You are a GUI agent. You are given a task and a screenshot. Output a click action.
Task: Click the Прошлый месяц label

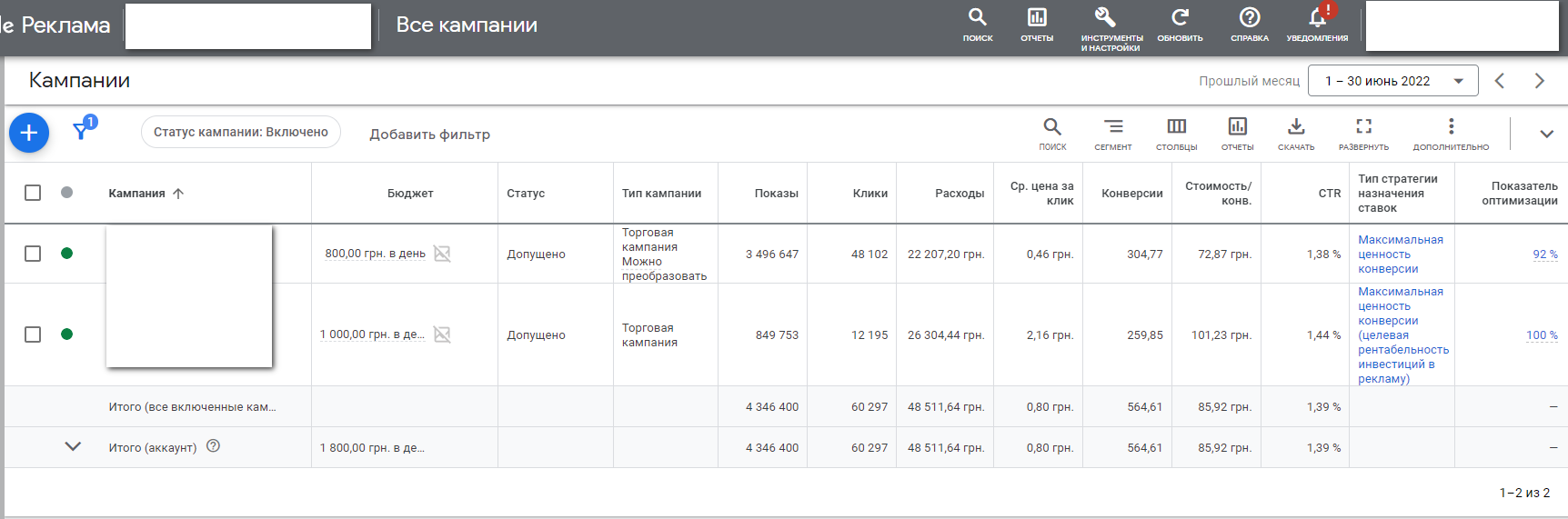point(1249,81)
